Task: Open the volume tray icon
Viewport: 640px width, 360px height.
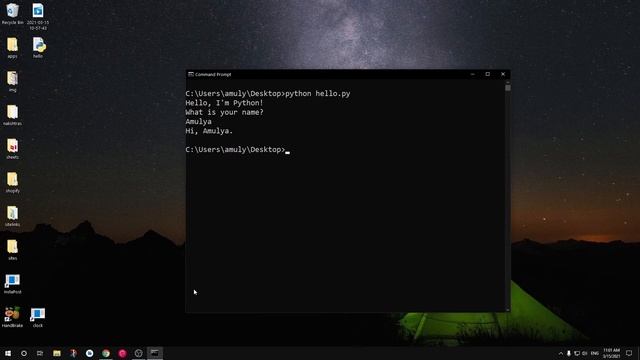Action: click(x=584, y=353)
